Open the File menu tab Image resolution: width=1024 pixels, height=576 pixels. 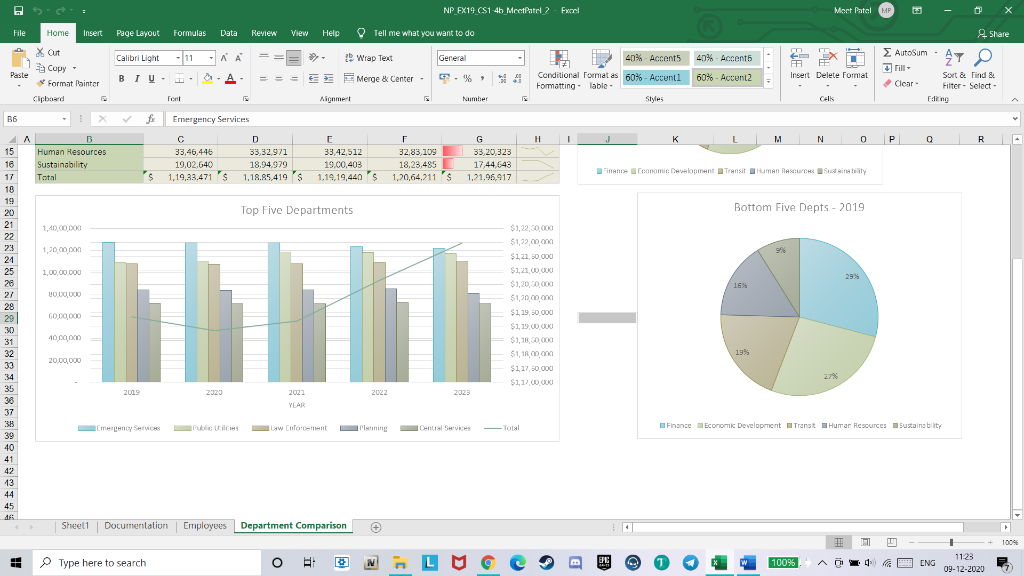pos(20,33)
